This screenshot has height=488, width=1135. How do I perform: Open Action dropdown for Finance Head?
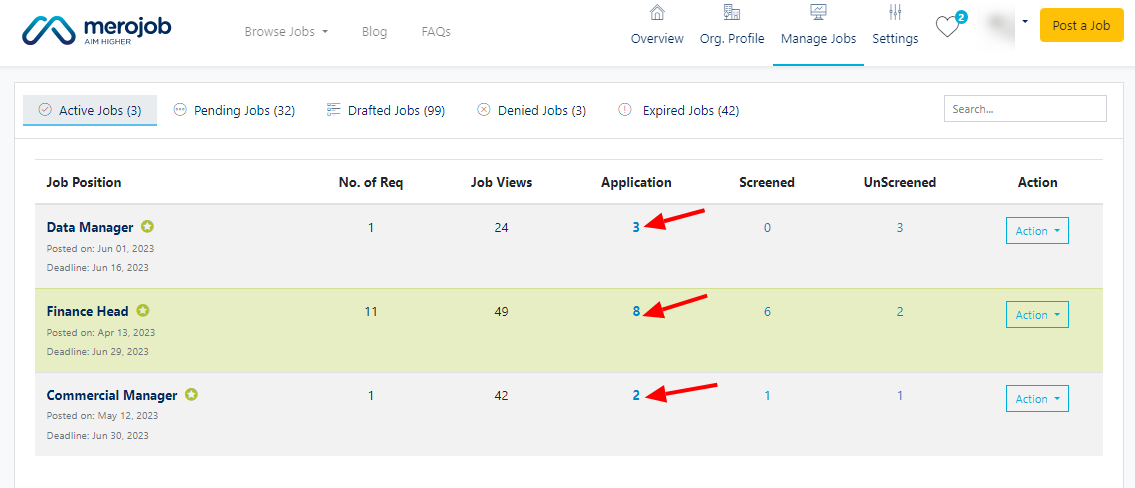[x=1037, y=315]
